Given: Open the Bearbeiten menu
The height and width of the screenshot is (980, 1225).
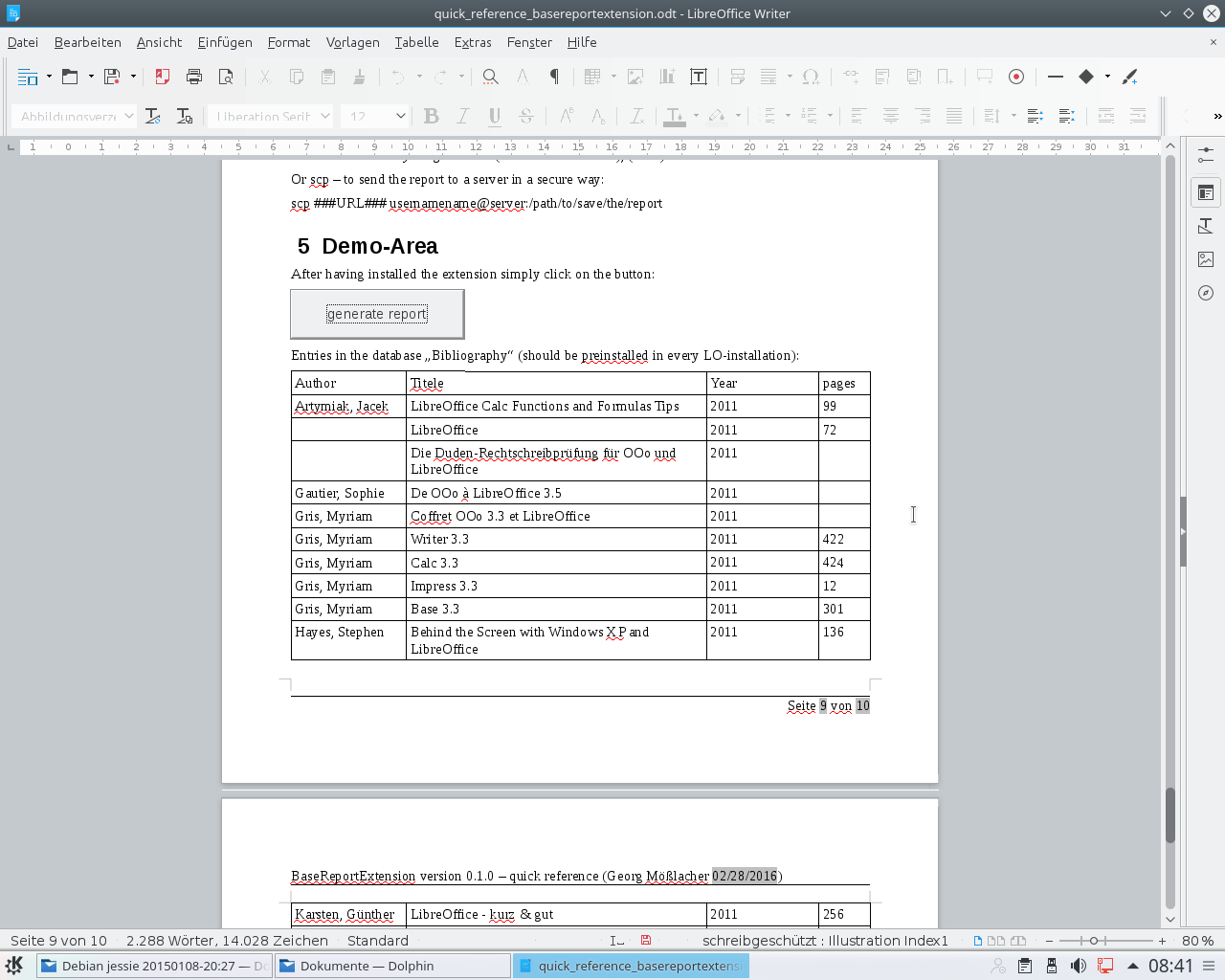Looking at the screenshot, I should (x=88, y=42).
